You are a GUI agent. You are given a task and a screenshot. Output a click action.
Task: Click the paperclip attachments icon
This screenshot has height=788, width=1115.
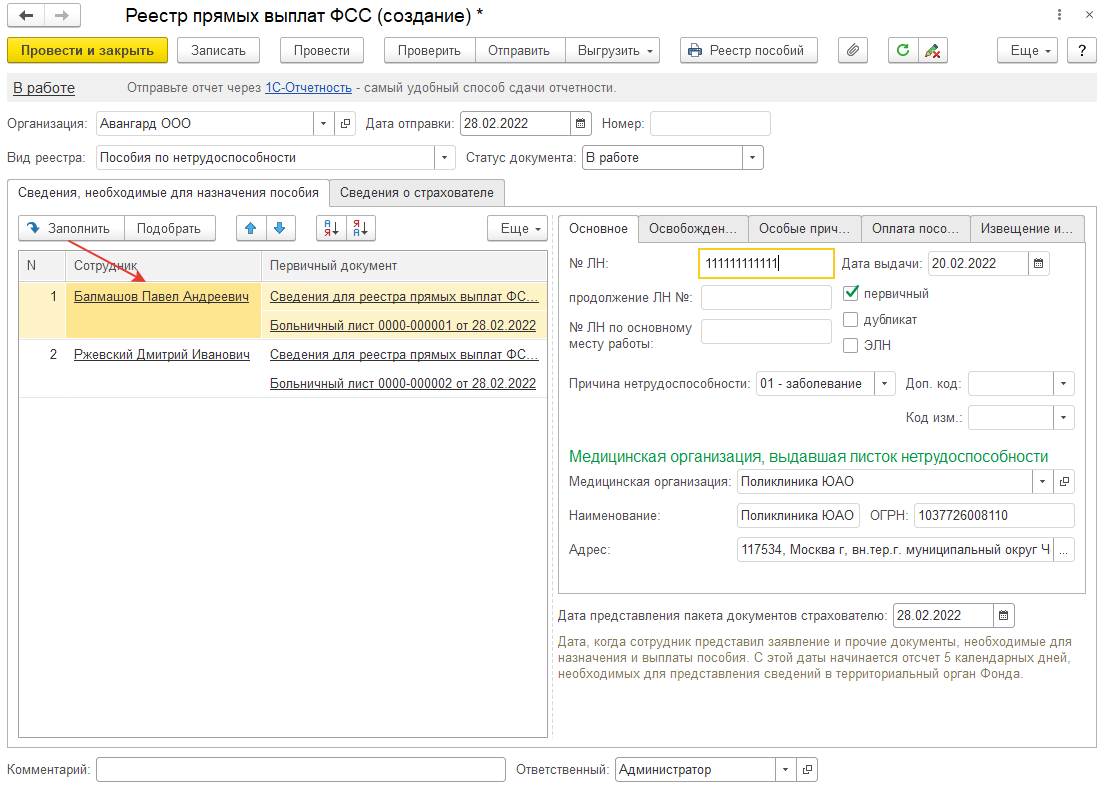click(852, 51)
